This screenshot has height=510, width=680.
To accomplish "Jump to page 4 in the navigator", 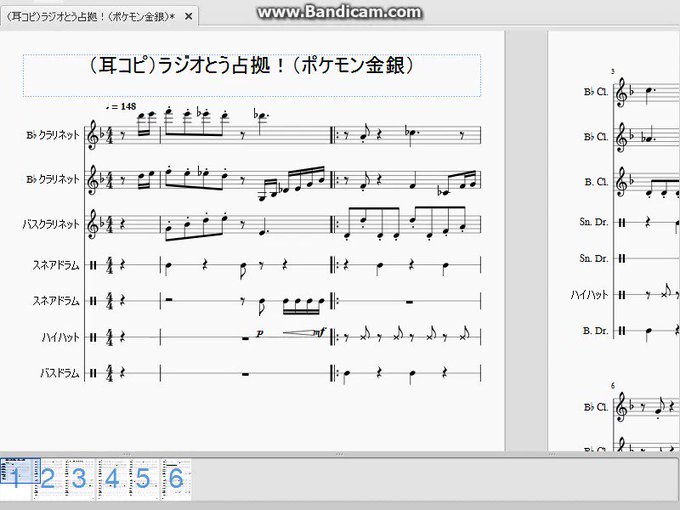I will [x=112, y=479].
